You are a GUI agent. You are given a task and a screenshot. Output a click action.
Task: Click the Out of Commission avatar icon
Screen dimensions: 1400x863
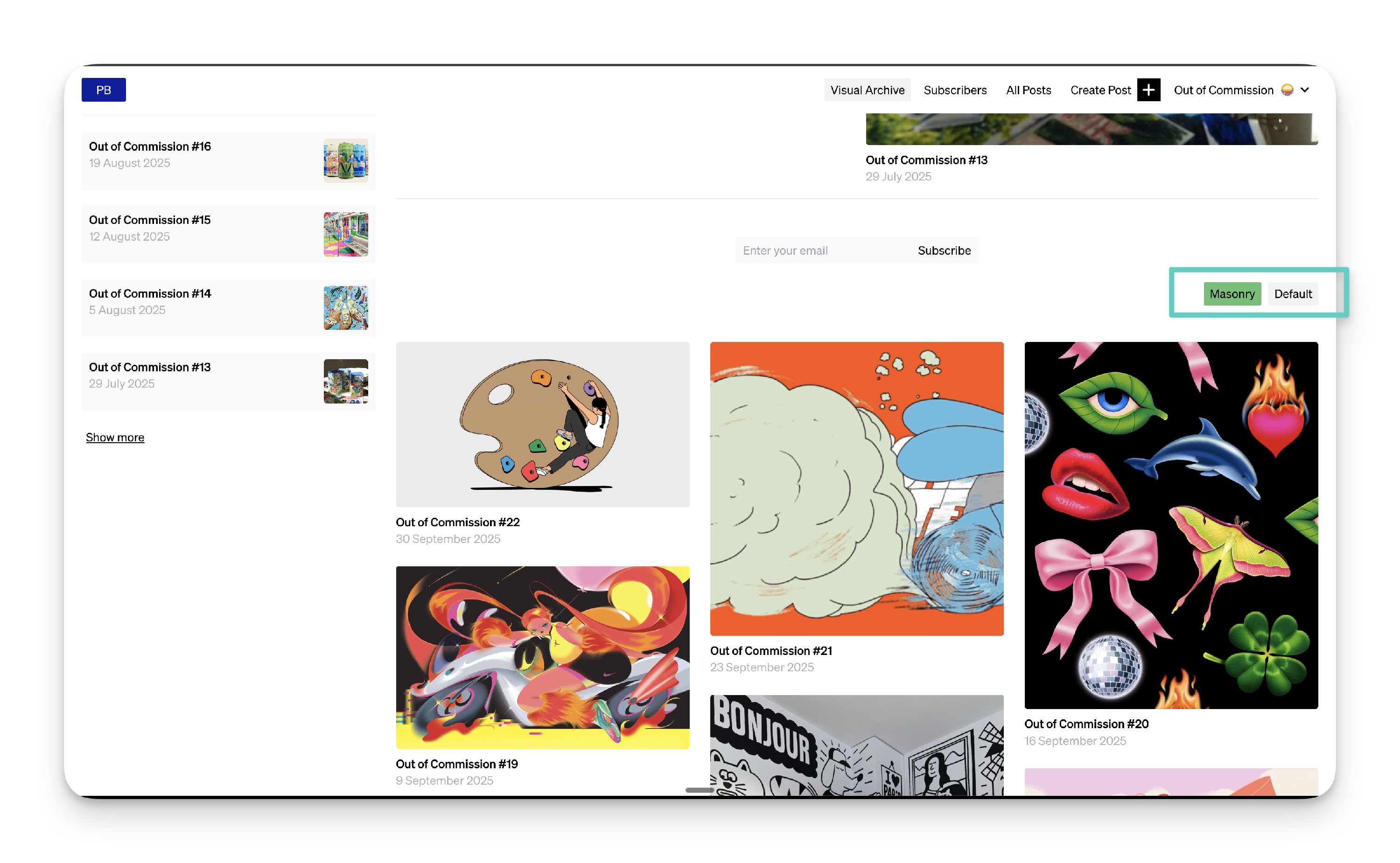(x=1287, y=90)
